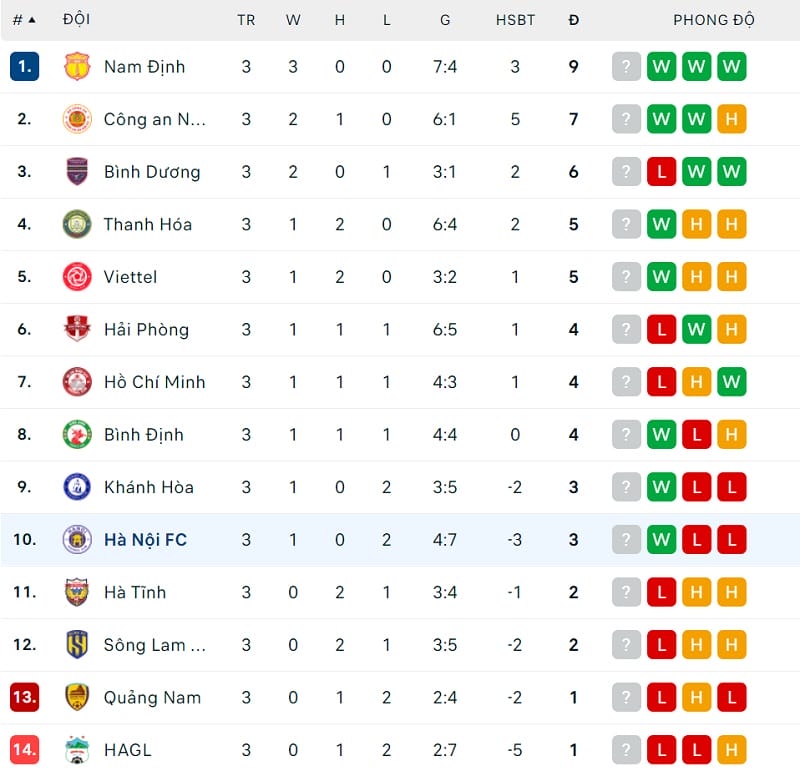Image resolution: width=800 pixels, height=771 pixels.
Task: Click Hồ Chí Minh's green W form badge
Action: tap(731, 382)
